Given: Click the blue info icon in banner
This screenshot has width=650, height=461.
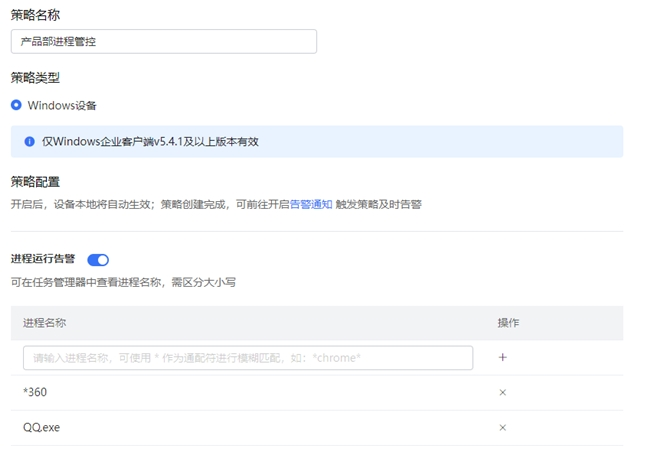Looking at the screenshot, I should (x=29, y=141).
